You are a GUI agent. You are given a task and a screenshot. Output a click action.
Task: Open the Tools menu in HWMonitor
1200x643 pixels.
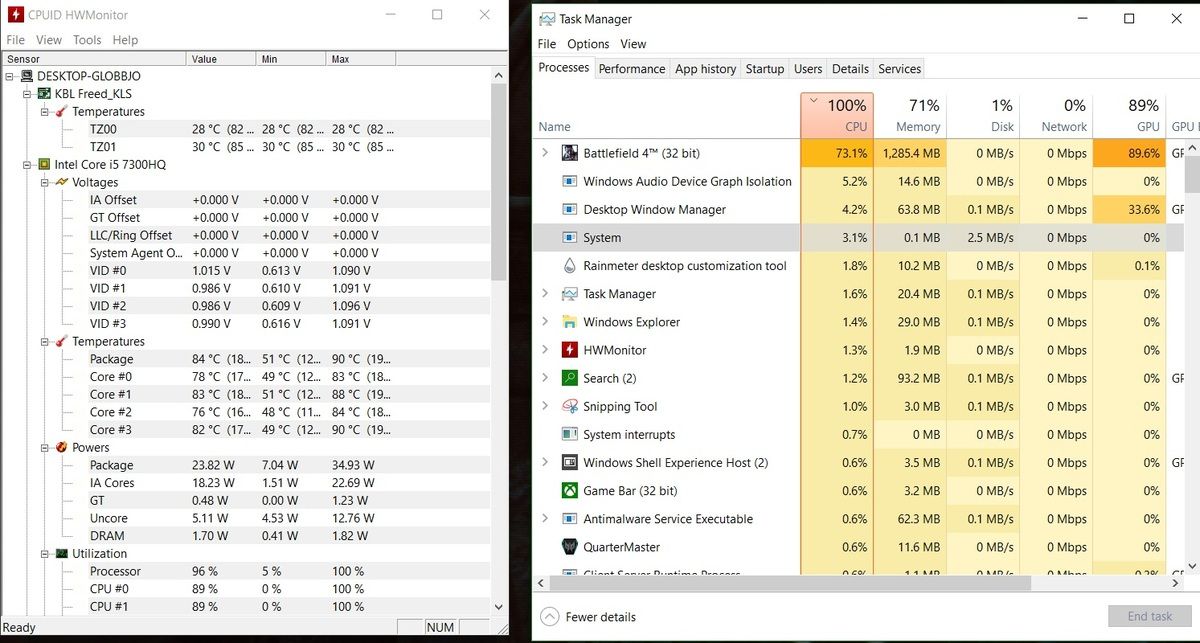coord(87,40)
